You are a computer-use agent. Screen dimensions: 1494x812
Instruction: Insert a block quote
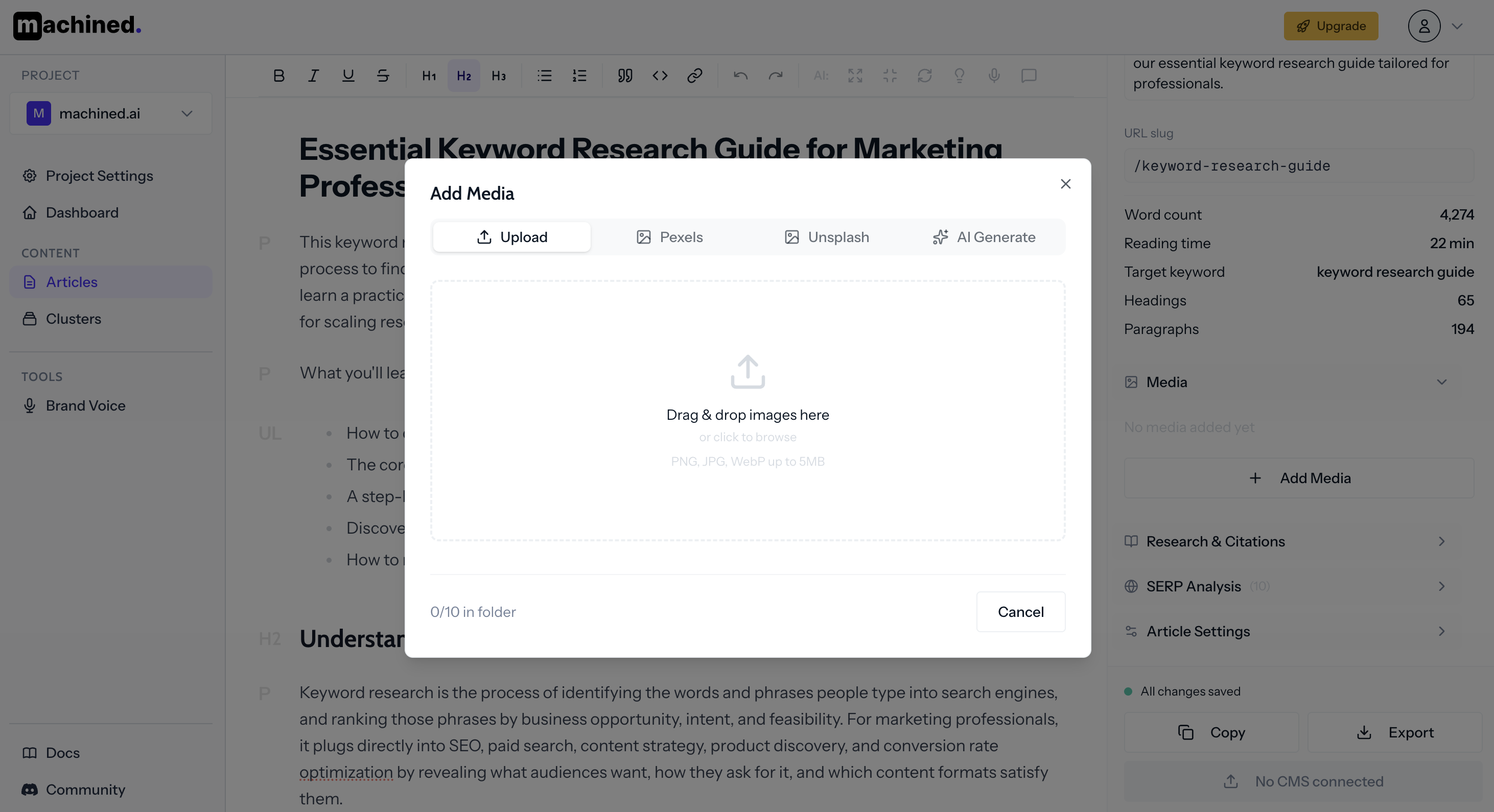624,76
